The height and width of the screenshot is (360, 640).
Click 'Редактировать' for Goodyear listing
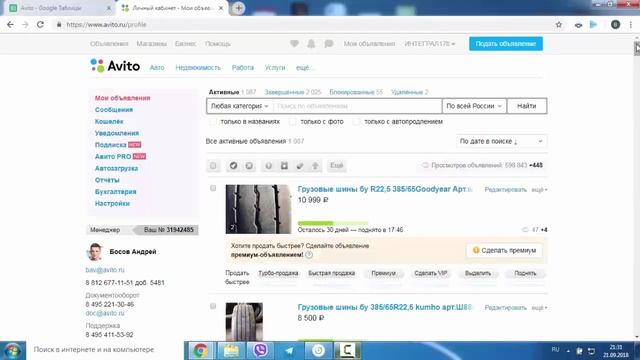pyautogui.click(x=505, y=190)
